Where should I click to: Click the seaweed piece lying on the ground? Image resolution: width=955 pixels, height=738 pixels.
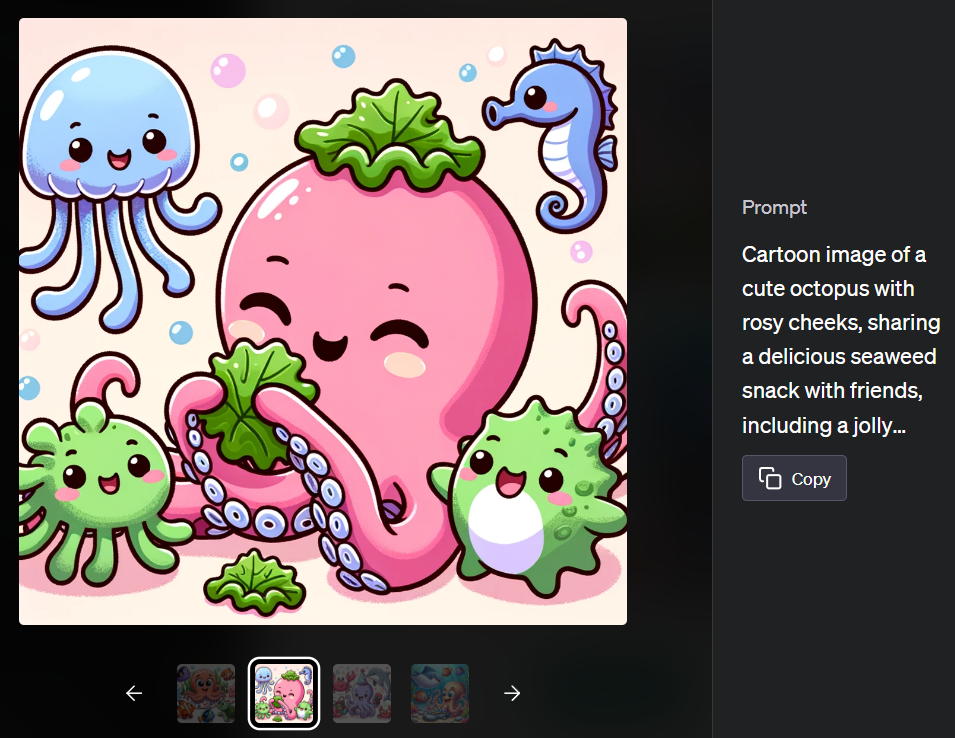coord(255,583)
